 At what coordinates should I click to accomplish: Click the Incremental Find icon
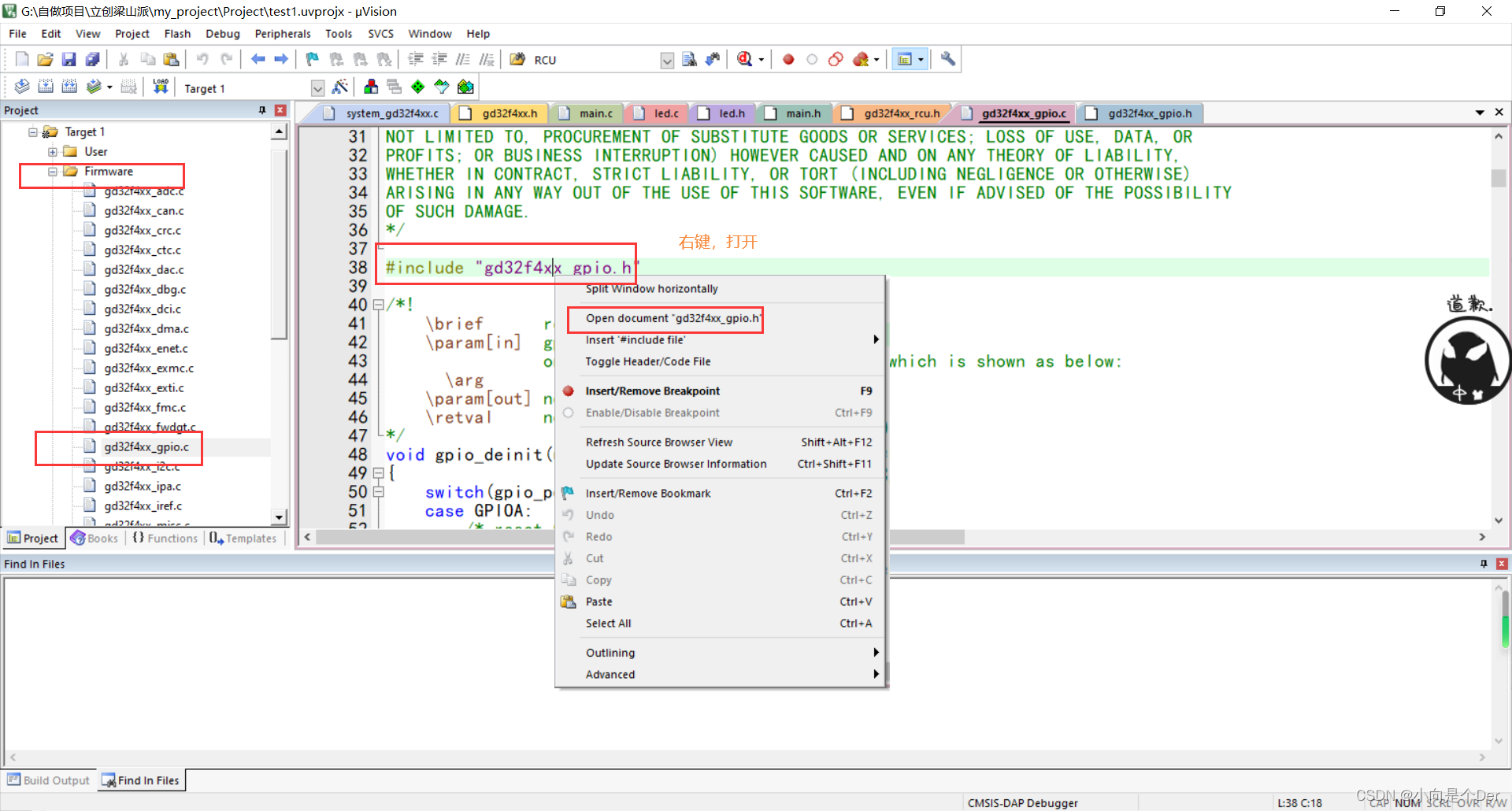[713, 59]
